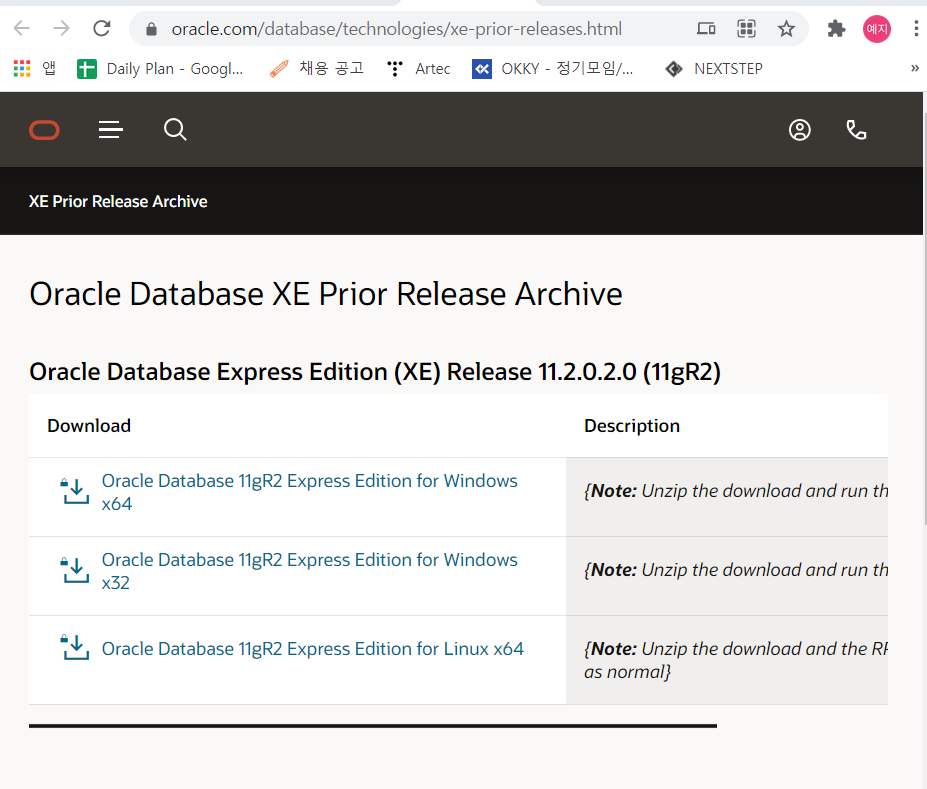Open the 채용 공고 bookmark
This screenshot has width=927, height=789.
(x=316, y=69)
